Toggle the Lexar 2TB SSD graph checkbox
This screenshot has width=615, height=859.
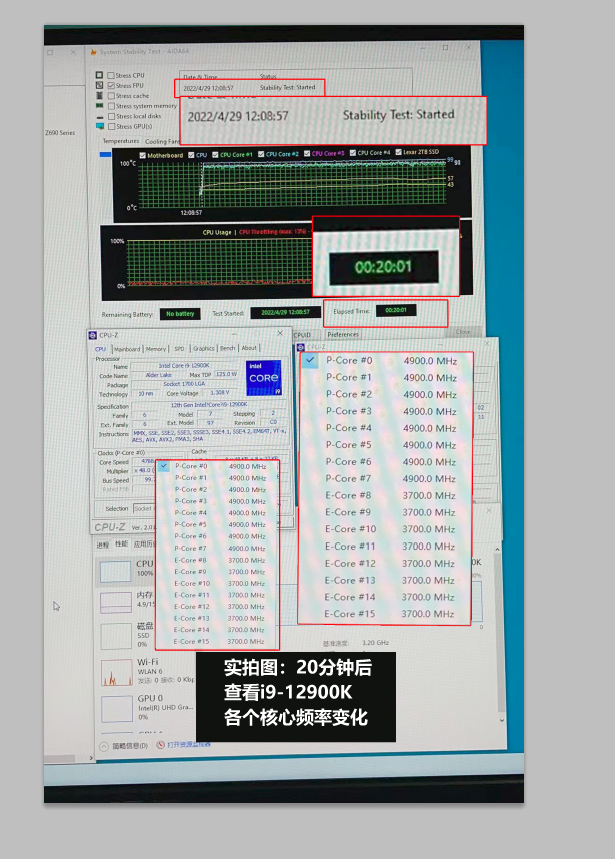398,152
